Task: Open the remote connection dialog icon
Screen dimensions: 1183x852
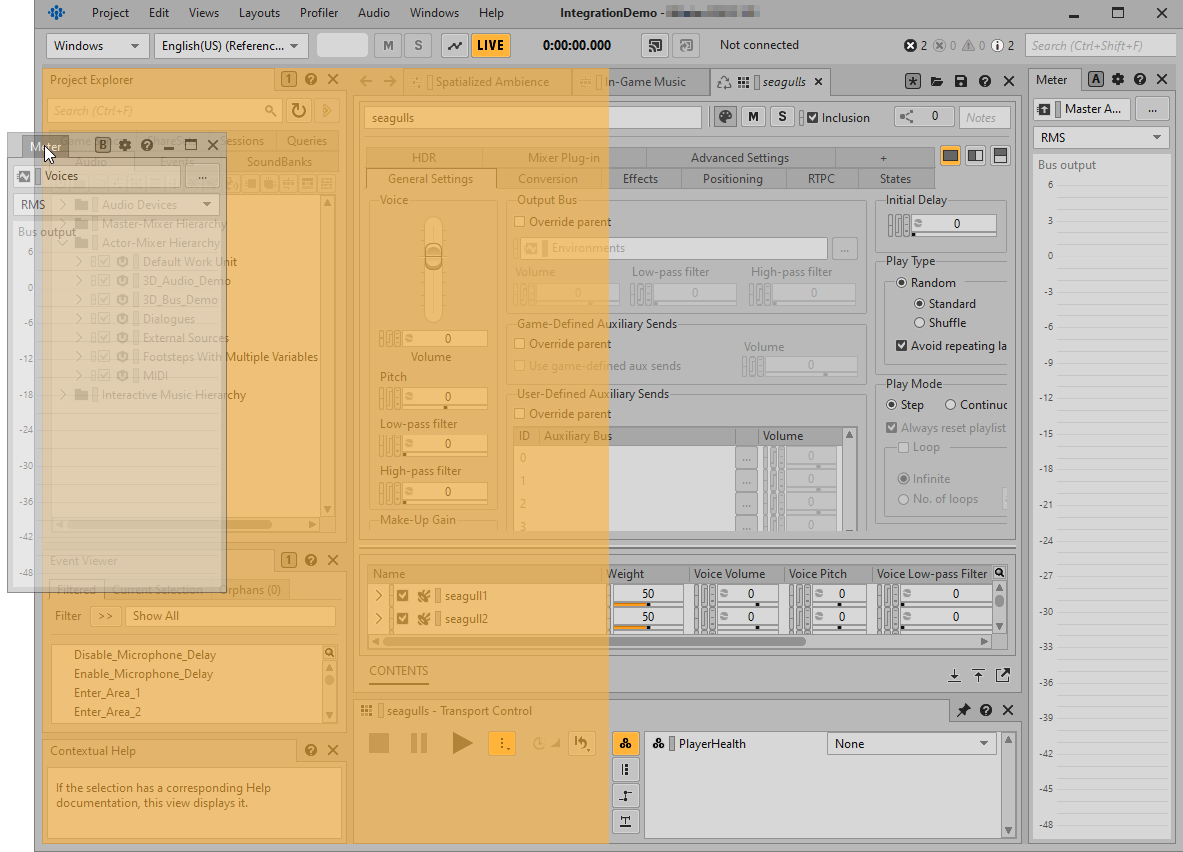Action: 655,45
